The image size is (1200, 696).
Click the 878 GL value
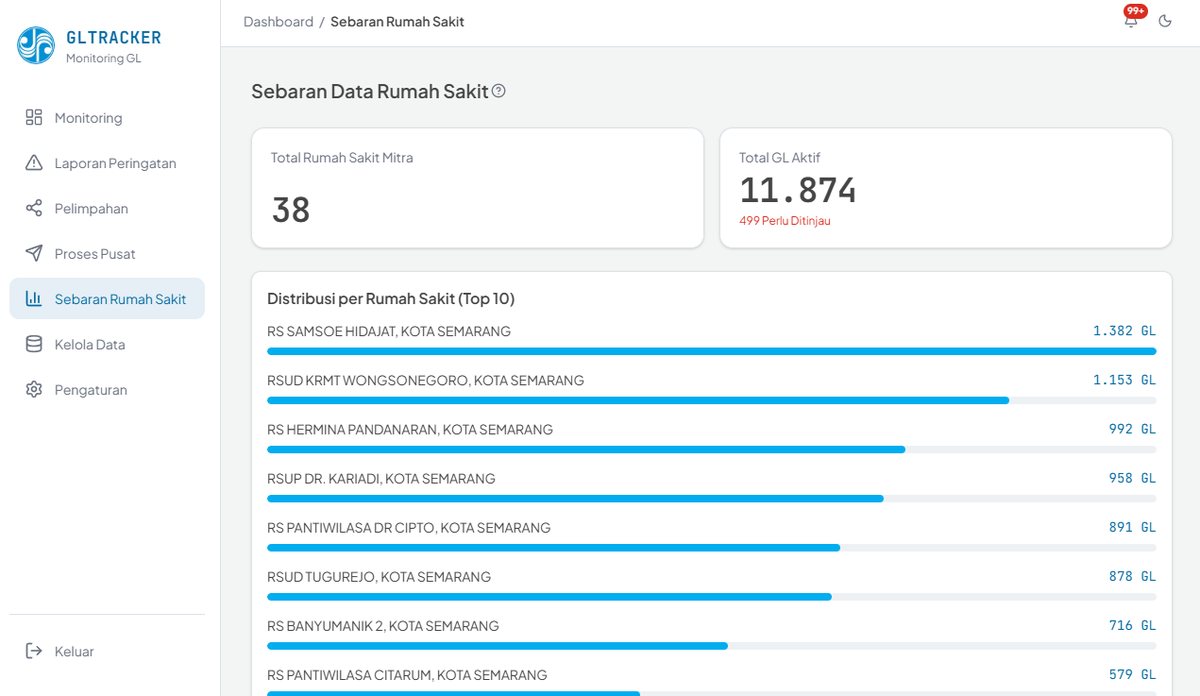(1132, 576)
